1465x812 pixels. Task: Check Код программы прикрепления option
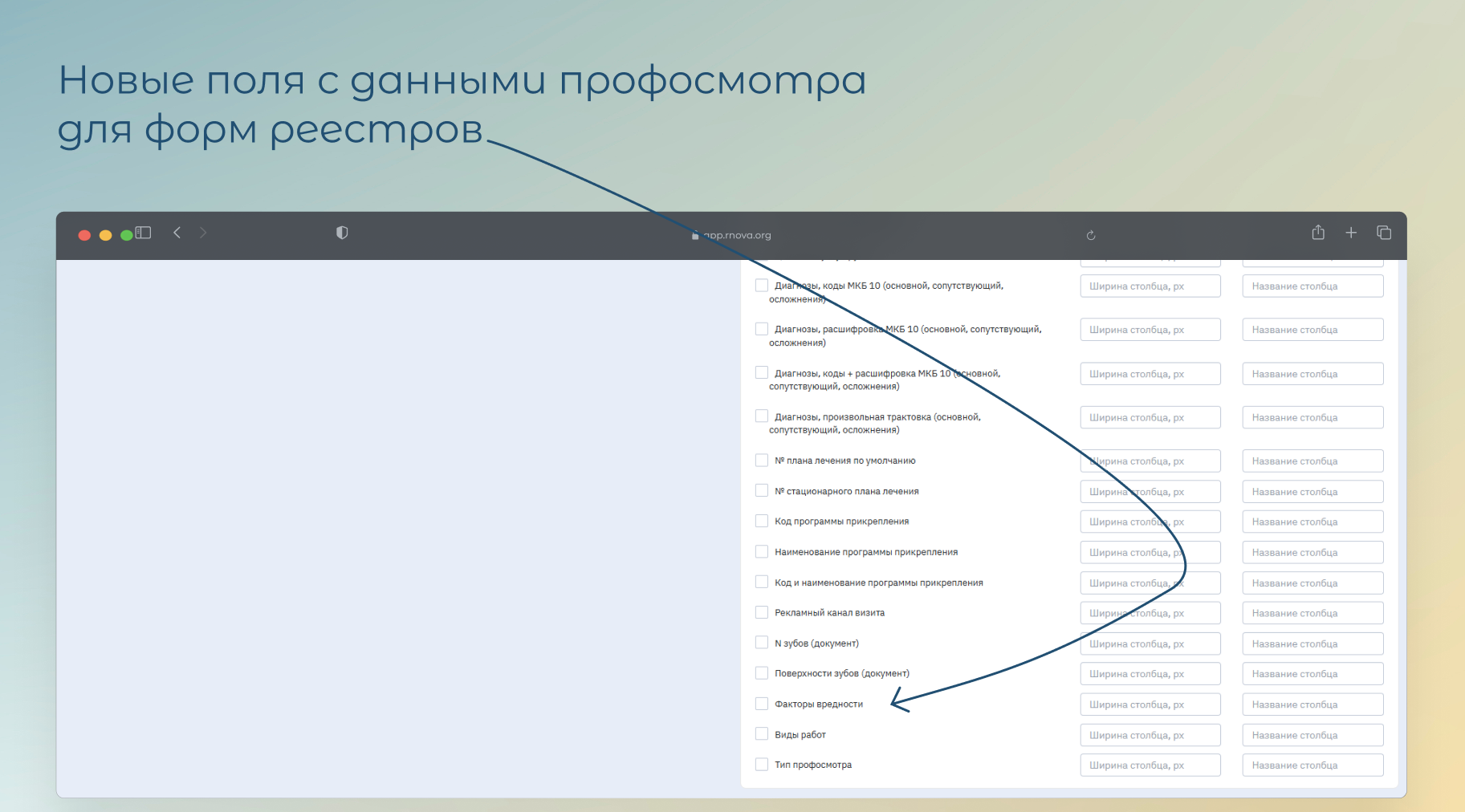point(762,522)
